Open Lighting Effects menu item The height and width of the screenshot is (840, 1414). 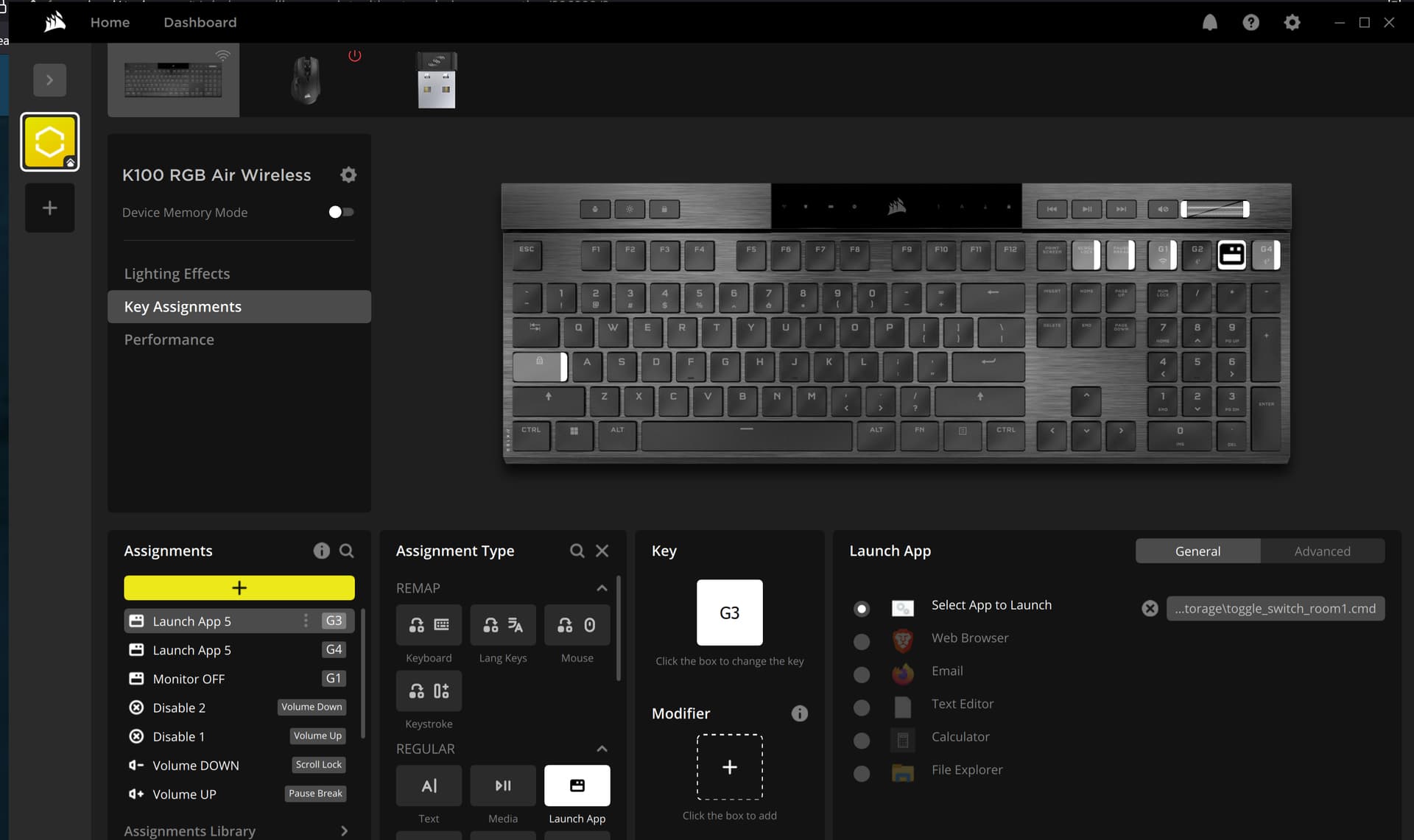[177, 273]
